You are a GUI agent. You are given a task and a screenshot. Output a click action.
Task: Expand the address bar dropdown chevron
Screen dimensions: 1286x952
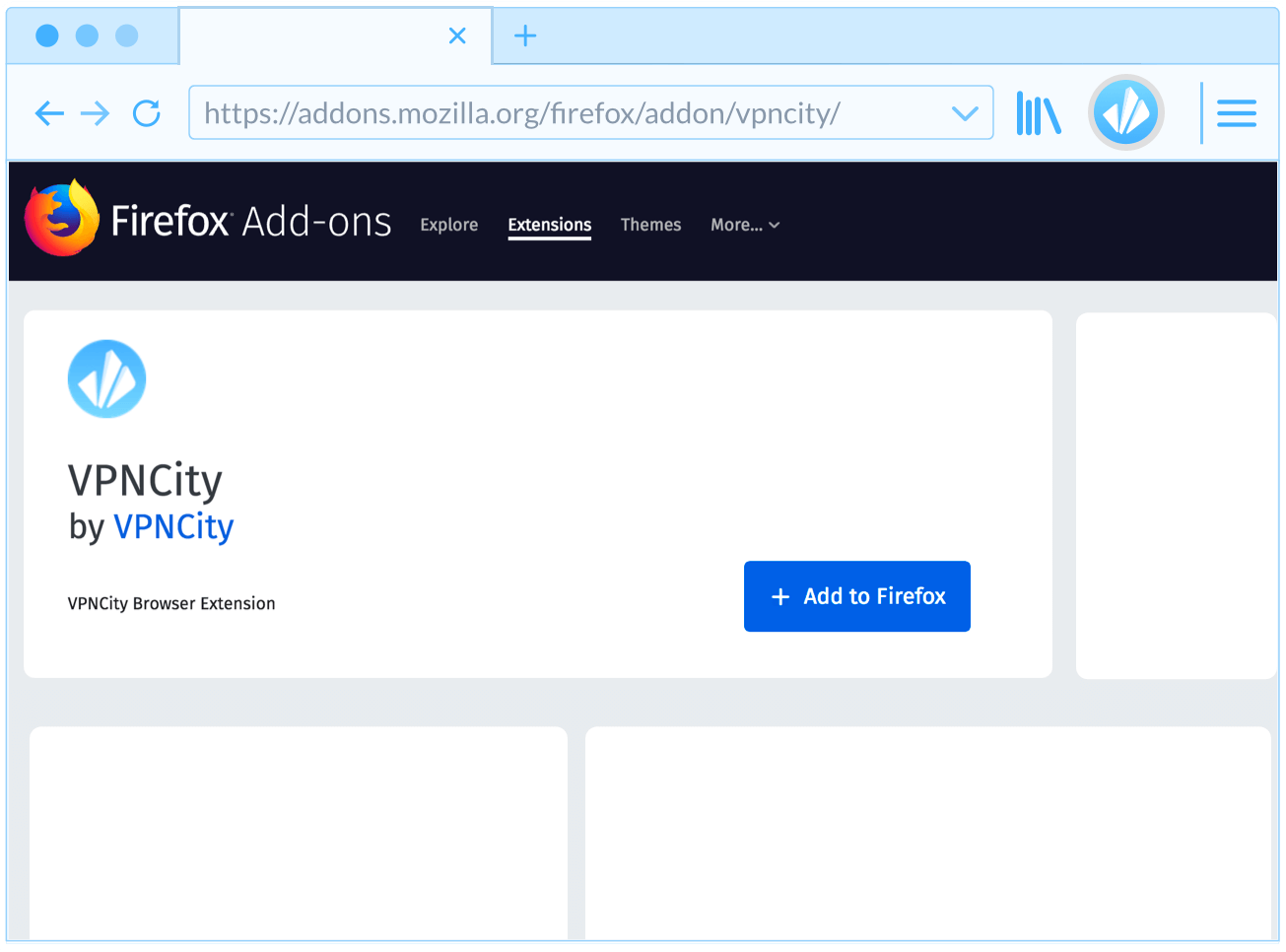tap(966, 113)
